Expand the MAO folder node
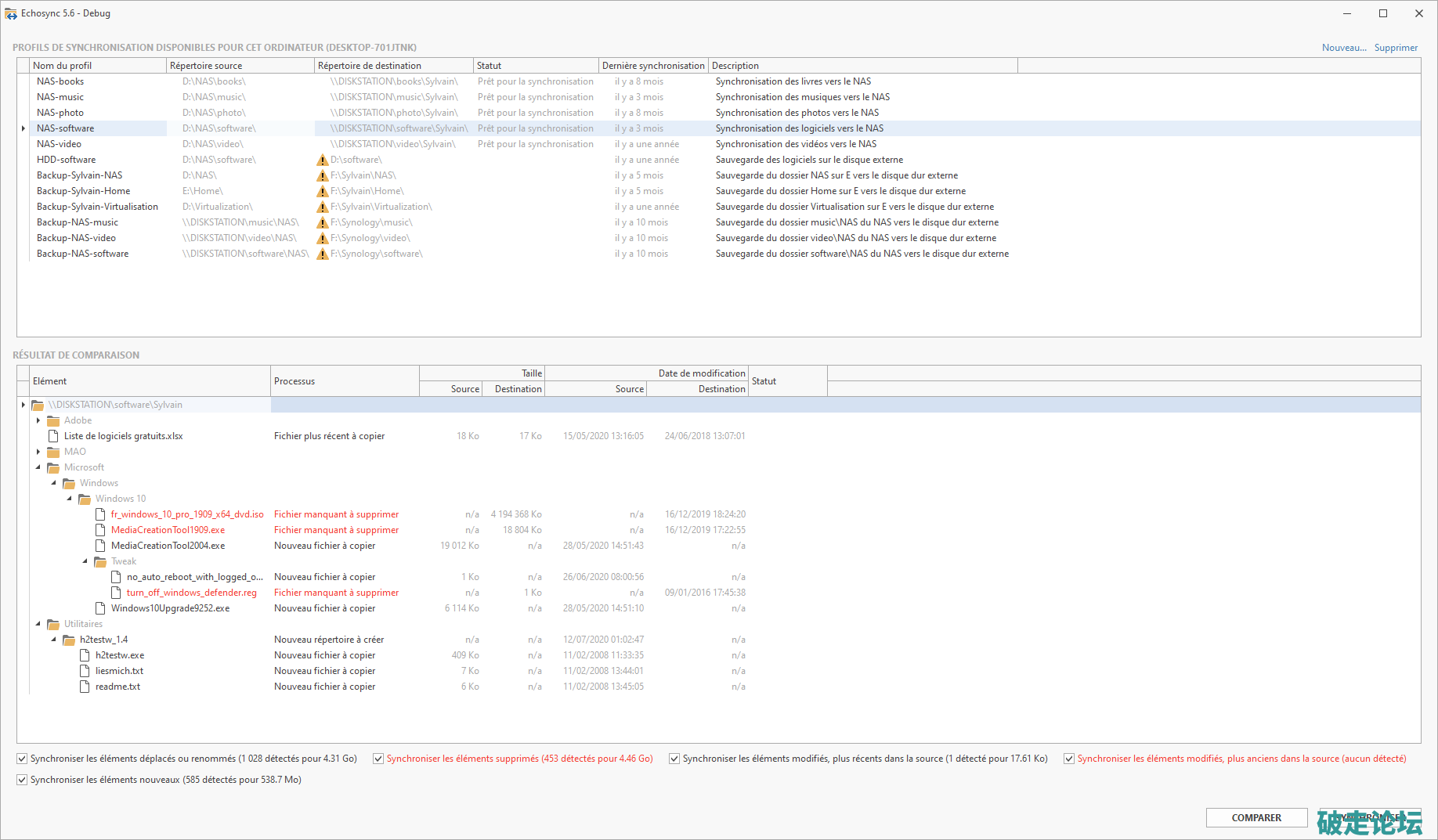1438x840 pixels. (x=38, y=452)
